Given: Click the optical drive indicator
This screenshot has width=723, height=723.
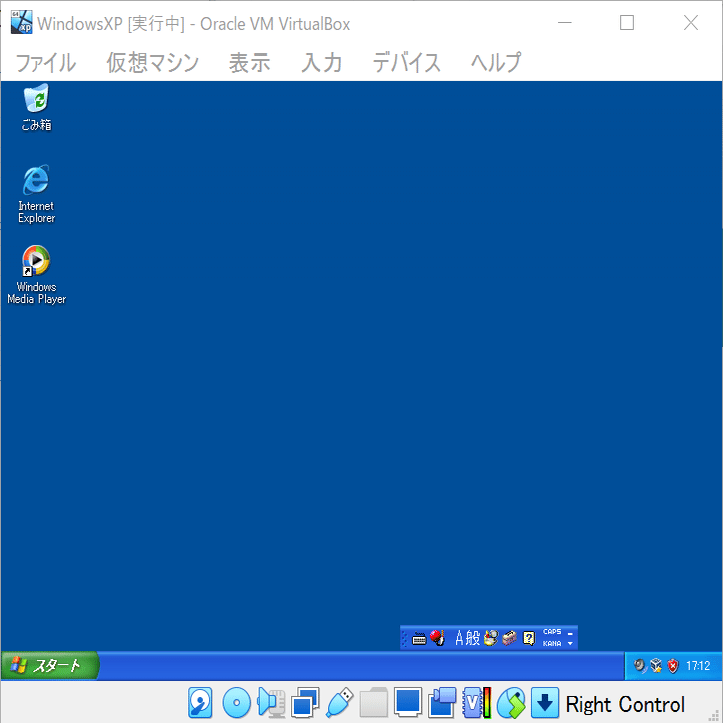Looking at the screenshot, I should pos(237,703).
